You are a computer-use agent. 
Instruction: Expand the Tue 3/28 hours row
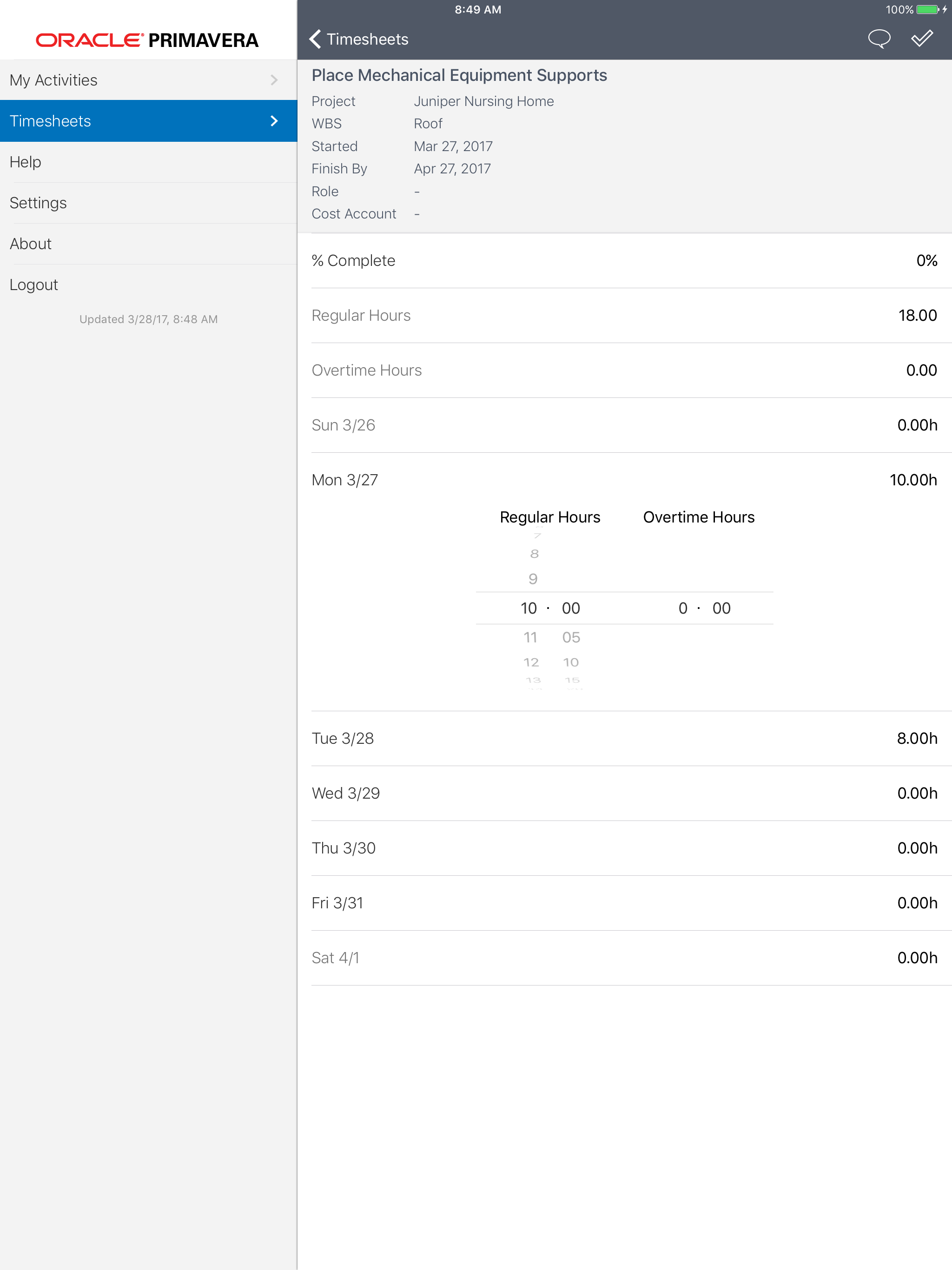click(624, 738)
